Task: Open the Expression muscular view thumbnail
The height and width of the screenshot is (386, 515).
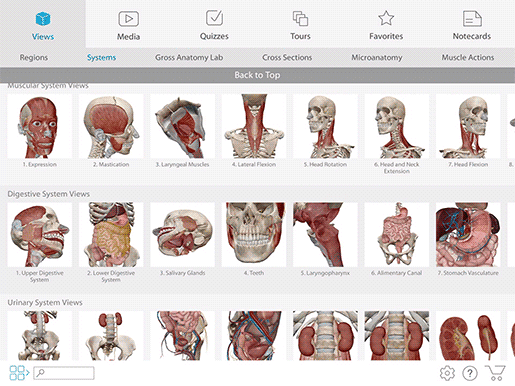Action: pos(40,126)
